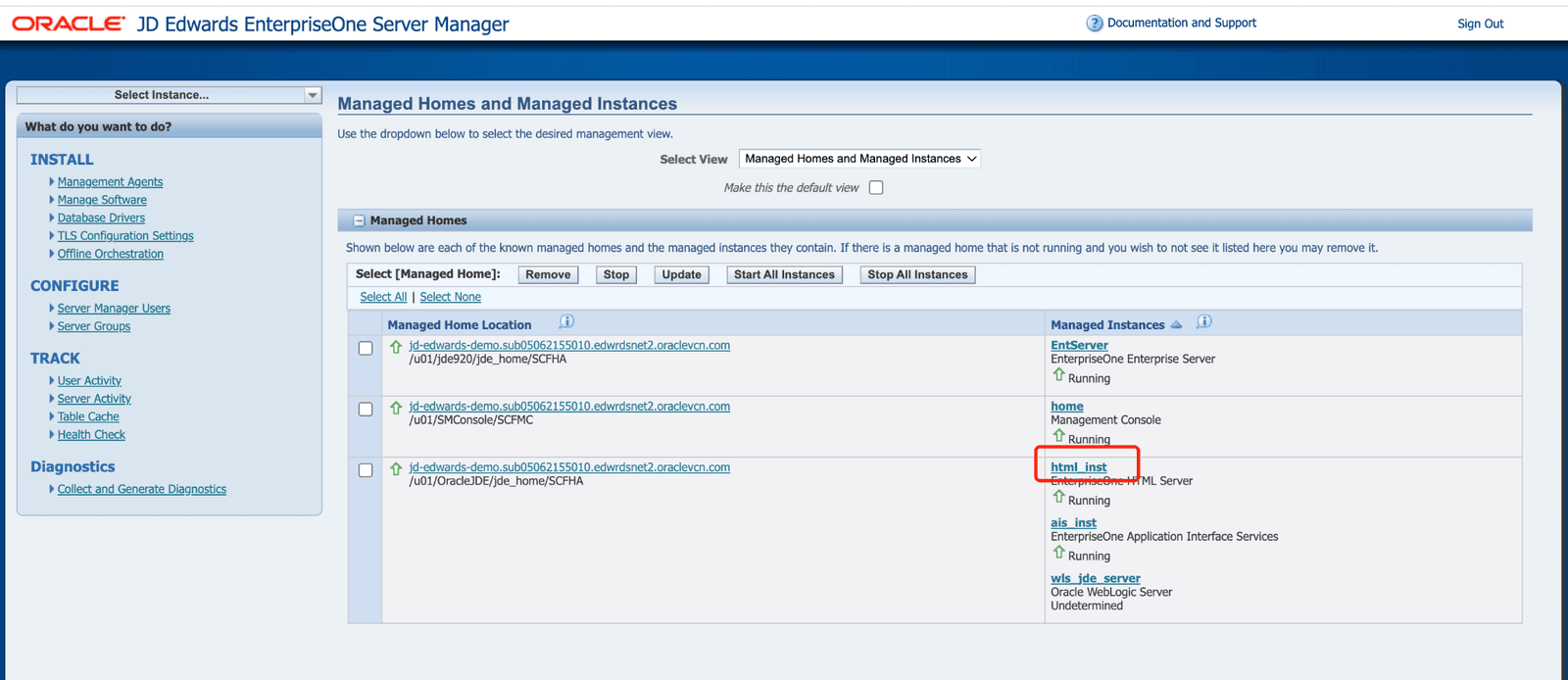Click the Sign Out link
The image size is (1568, 680).
coord(1480,24)
